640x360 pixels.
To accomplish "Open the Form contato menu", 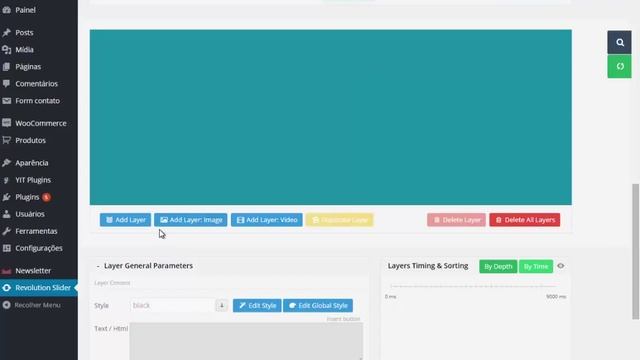I will pos(39,101).
